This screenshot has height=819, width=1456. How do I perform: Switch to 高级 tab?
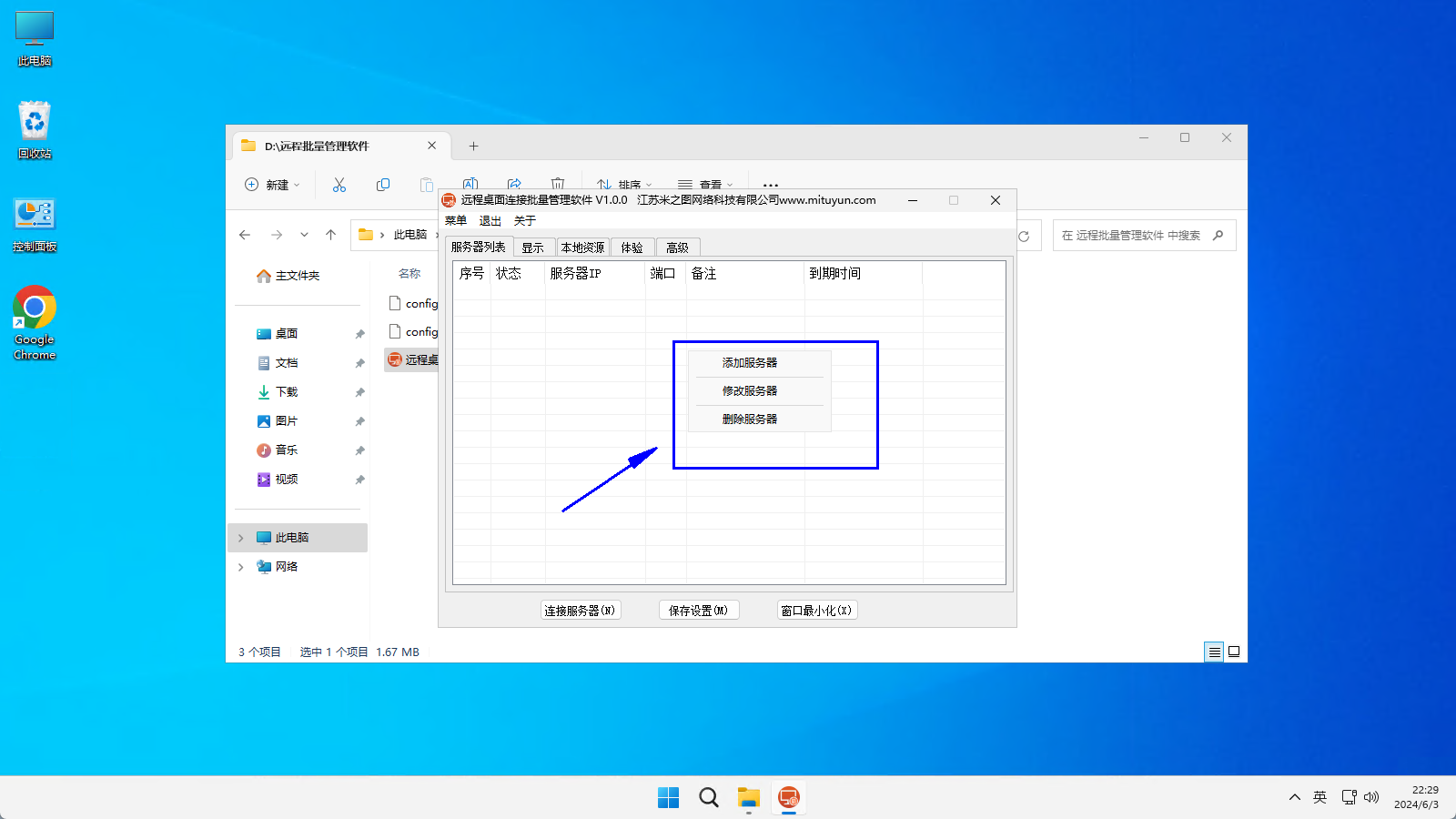(677, 248)
